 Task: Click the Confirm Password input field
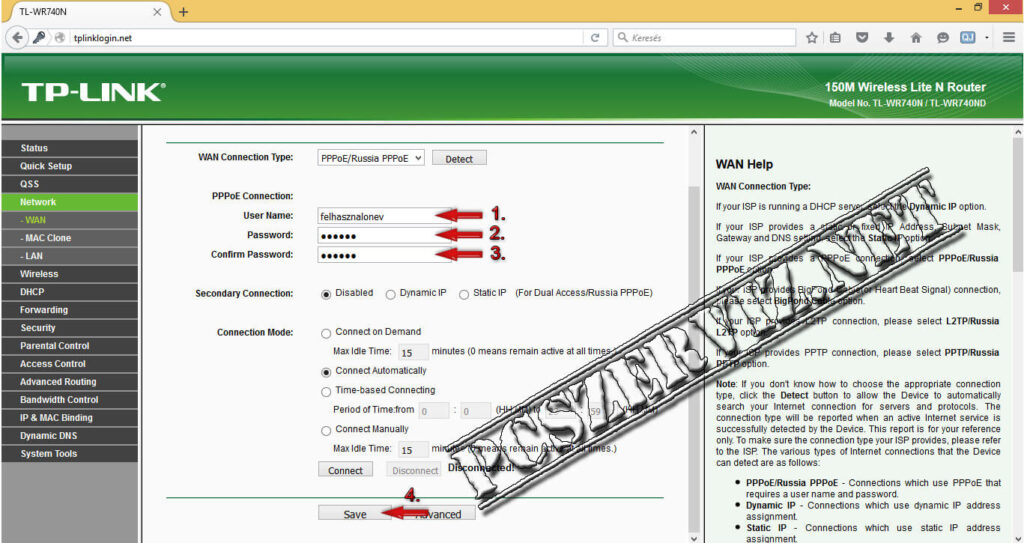pyautogui.click(x=384, y=255)
